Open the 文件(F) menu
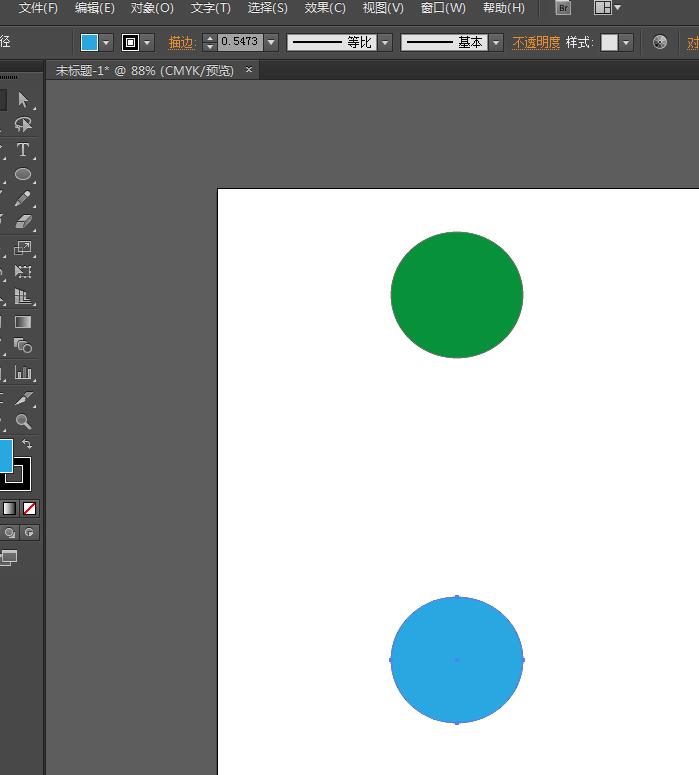Viewport: 699px width, 775px height. [x=38, y=8]
